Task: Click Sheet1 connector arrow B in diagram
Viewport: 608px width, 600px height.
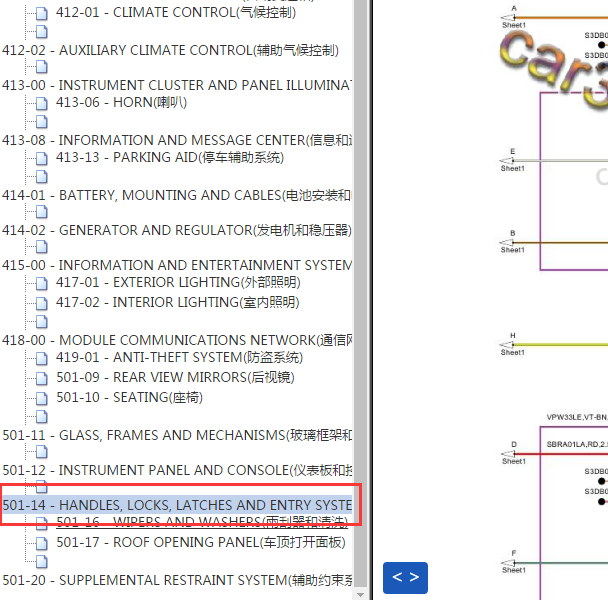Action: 508,242
